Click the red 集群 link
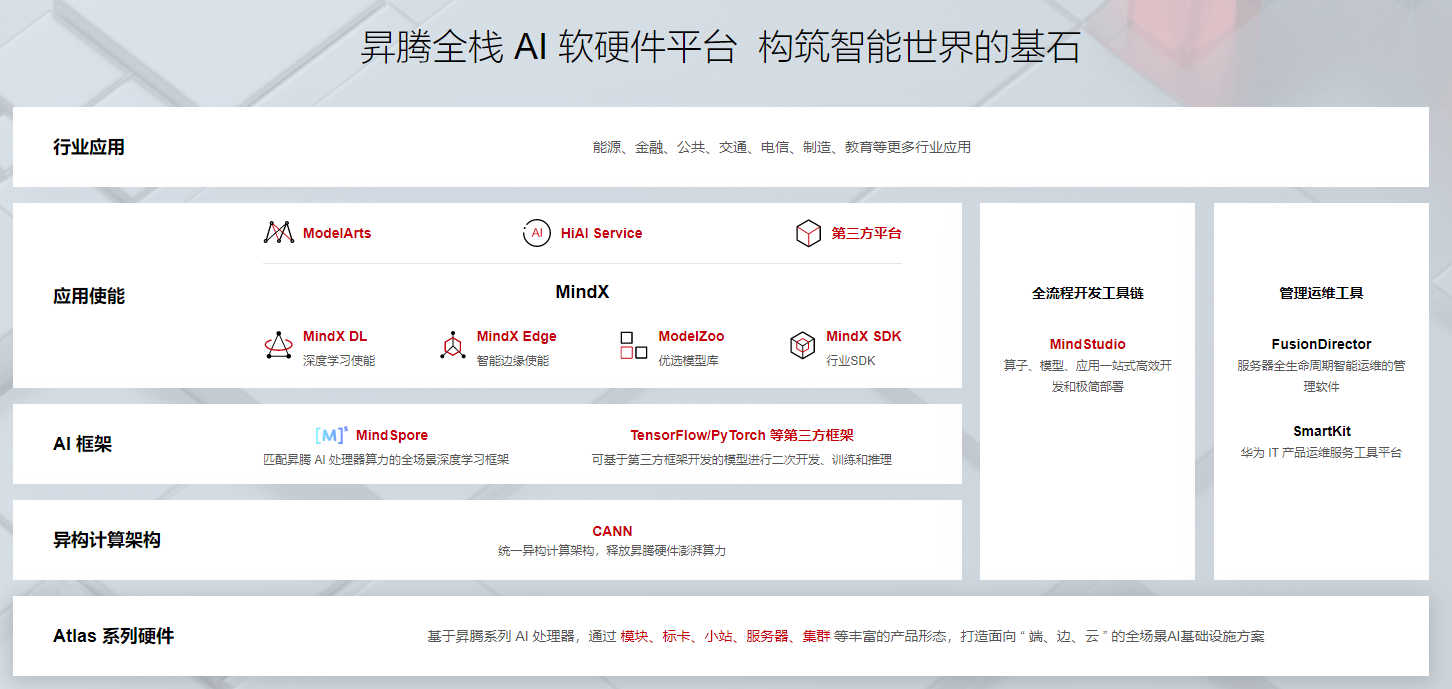1452x689 pixels. click(x=816, y=636)
